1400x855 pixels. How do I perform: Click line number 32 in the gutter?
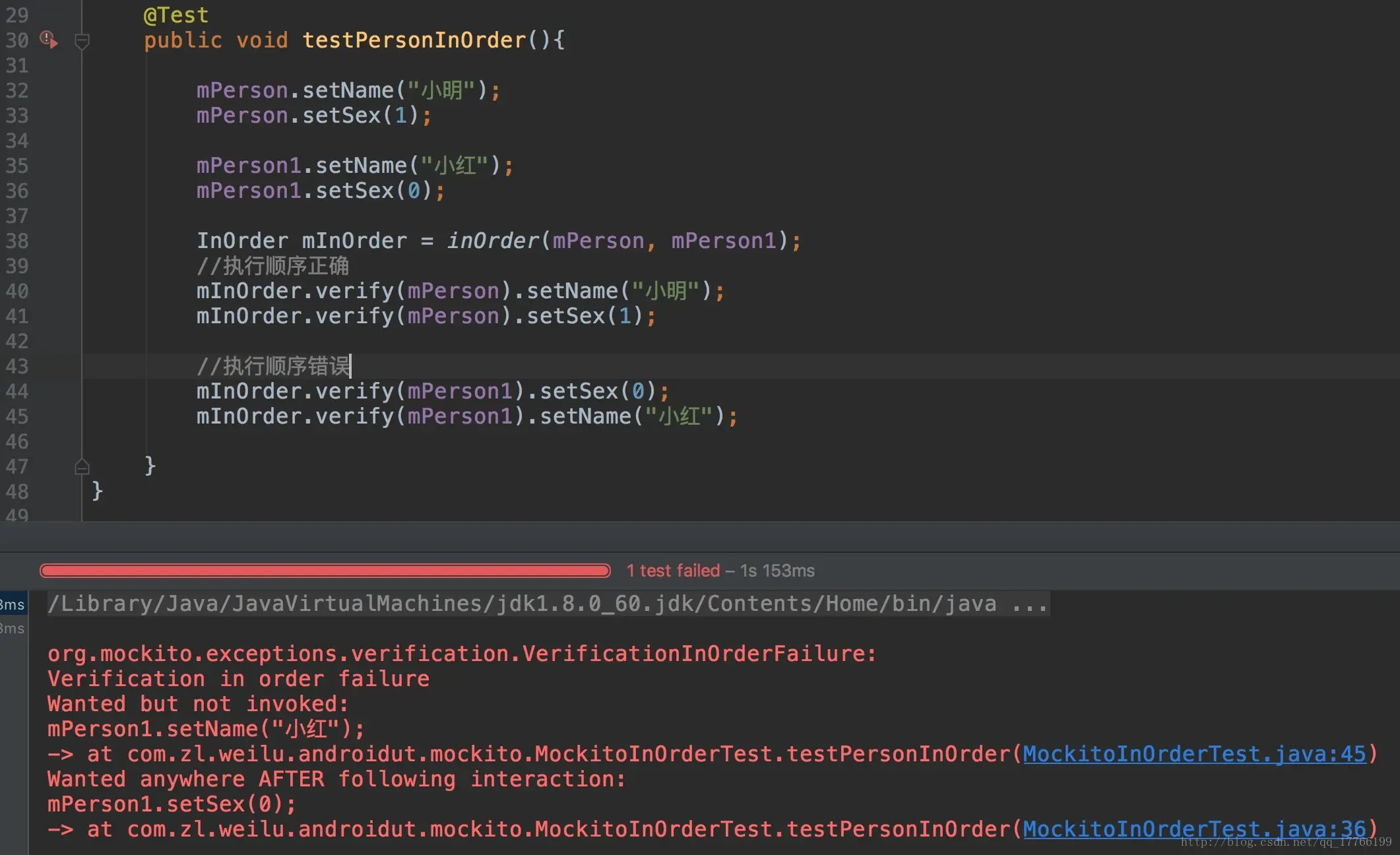pyautogui.click(x=17, y=90)
